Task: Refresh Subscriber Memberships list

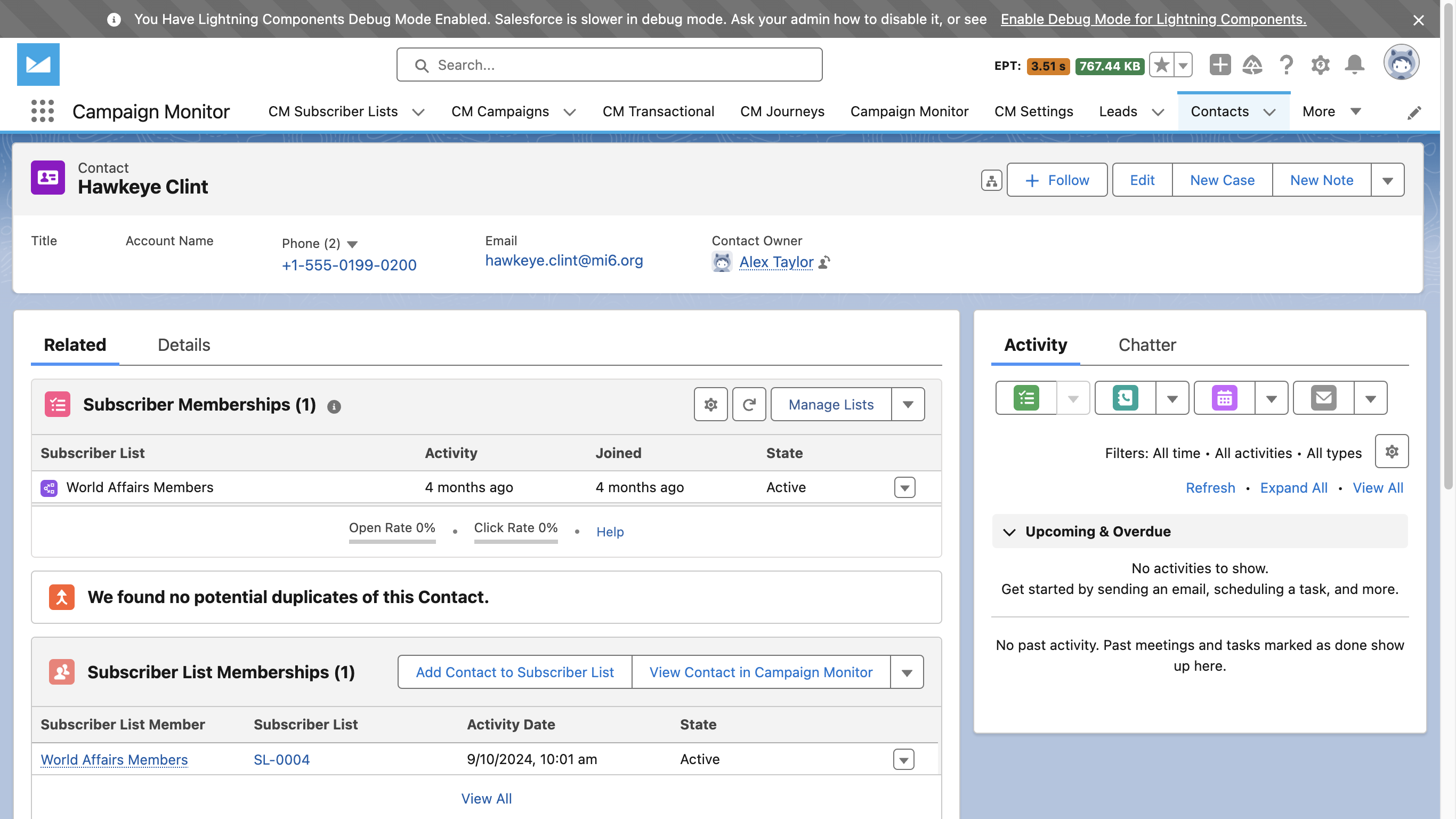Action: click(749, 404)
